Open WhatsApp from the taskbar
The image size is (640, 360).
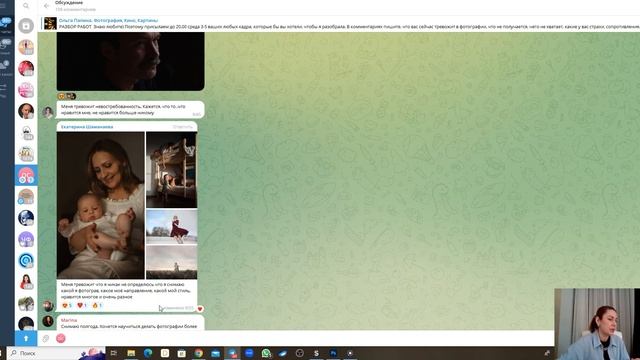coord(266,353)
